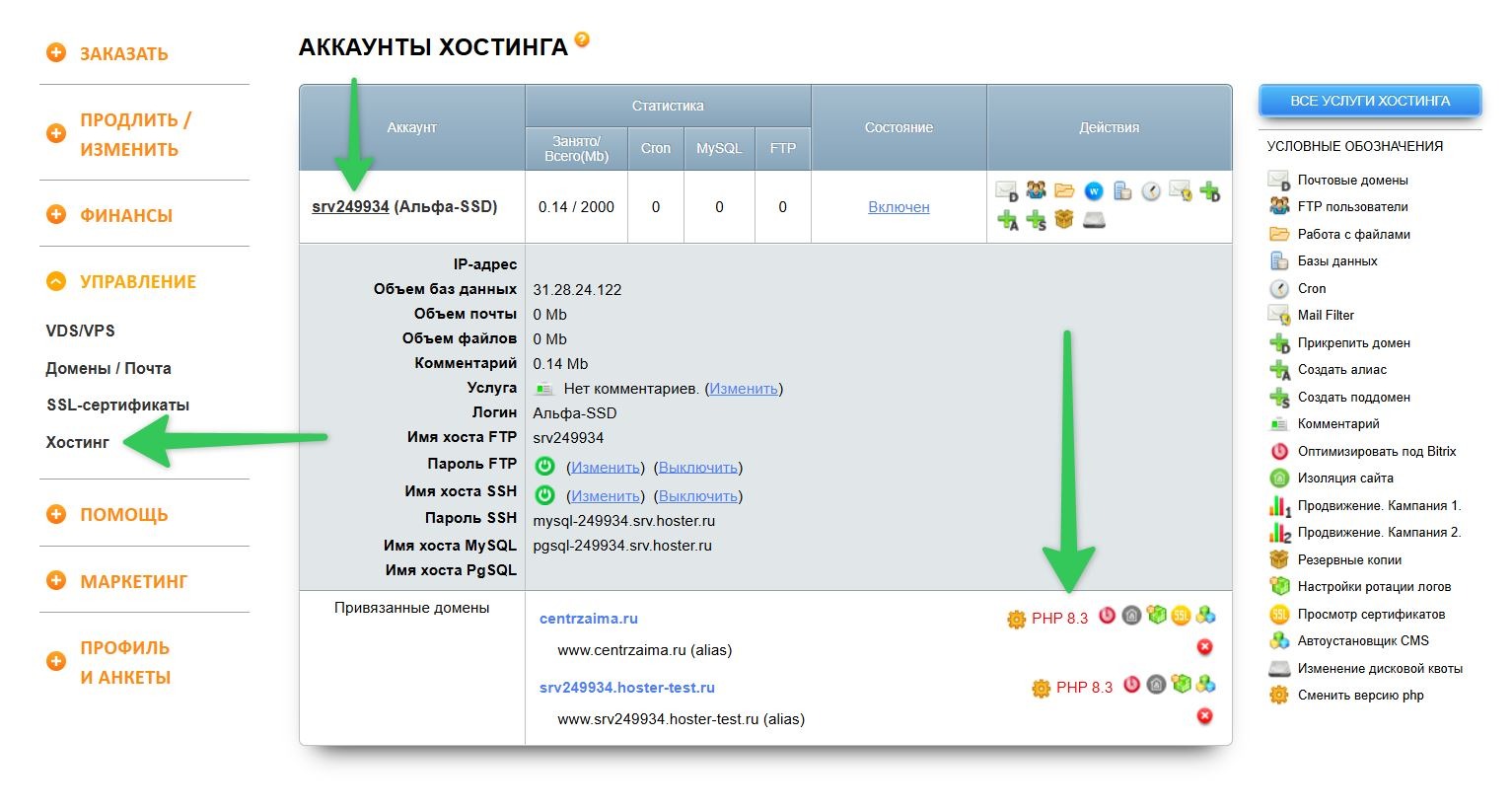Image resolution: width=1512 pixels, height=812 pixels.
Task: Click create subdomain plus-S icon
Action: [1036, 220]
